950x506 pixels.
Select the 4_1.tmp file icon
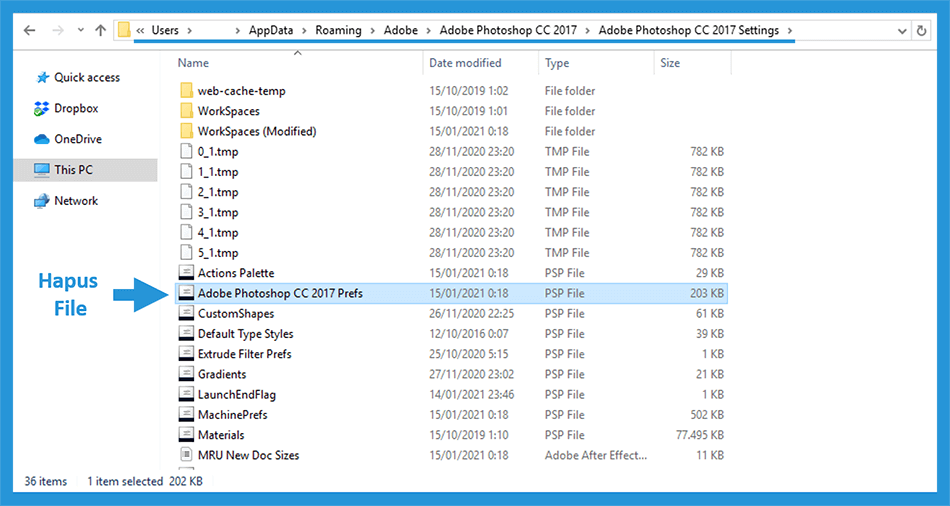pos(187,232)
